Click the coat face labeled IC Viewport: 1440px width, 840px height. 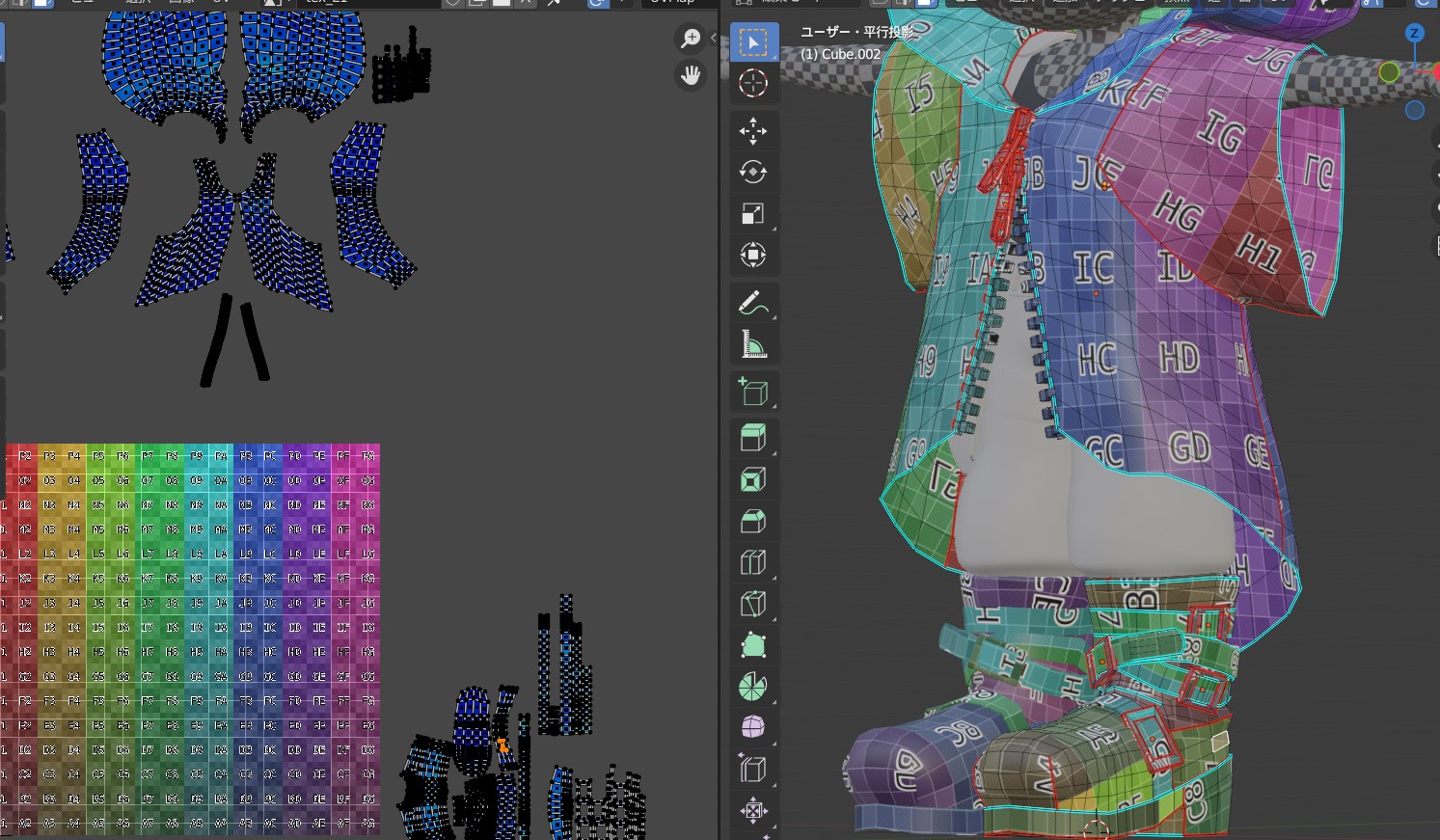[1093, 267]
